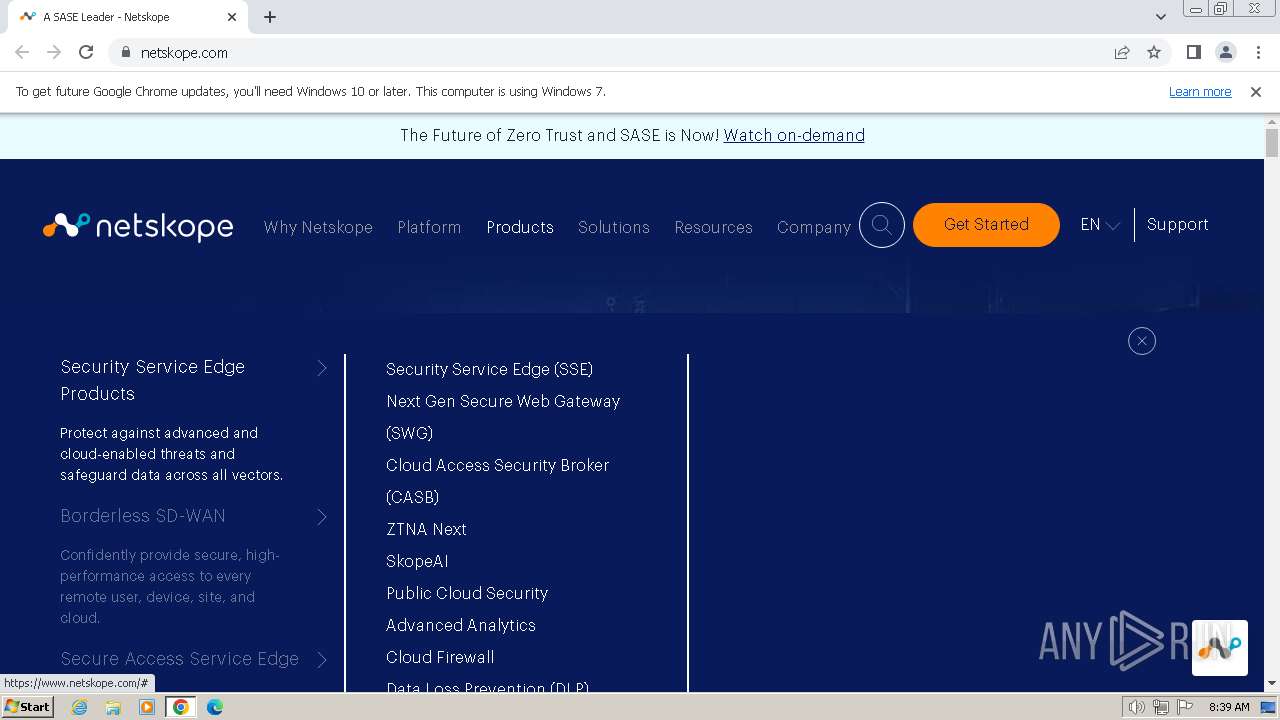
Task: Click the scrollbar down arrow
Action: [x=1272, y=684]
